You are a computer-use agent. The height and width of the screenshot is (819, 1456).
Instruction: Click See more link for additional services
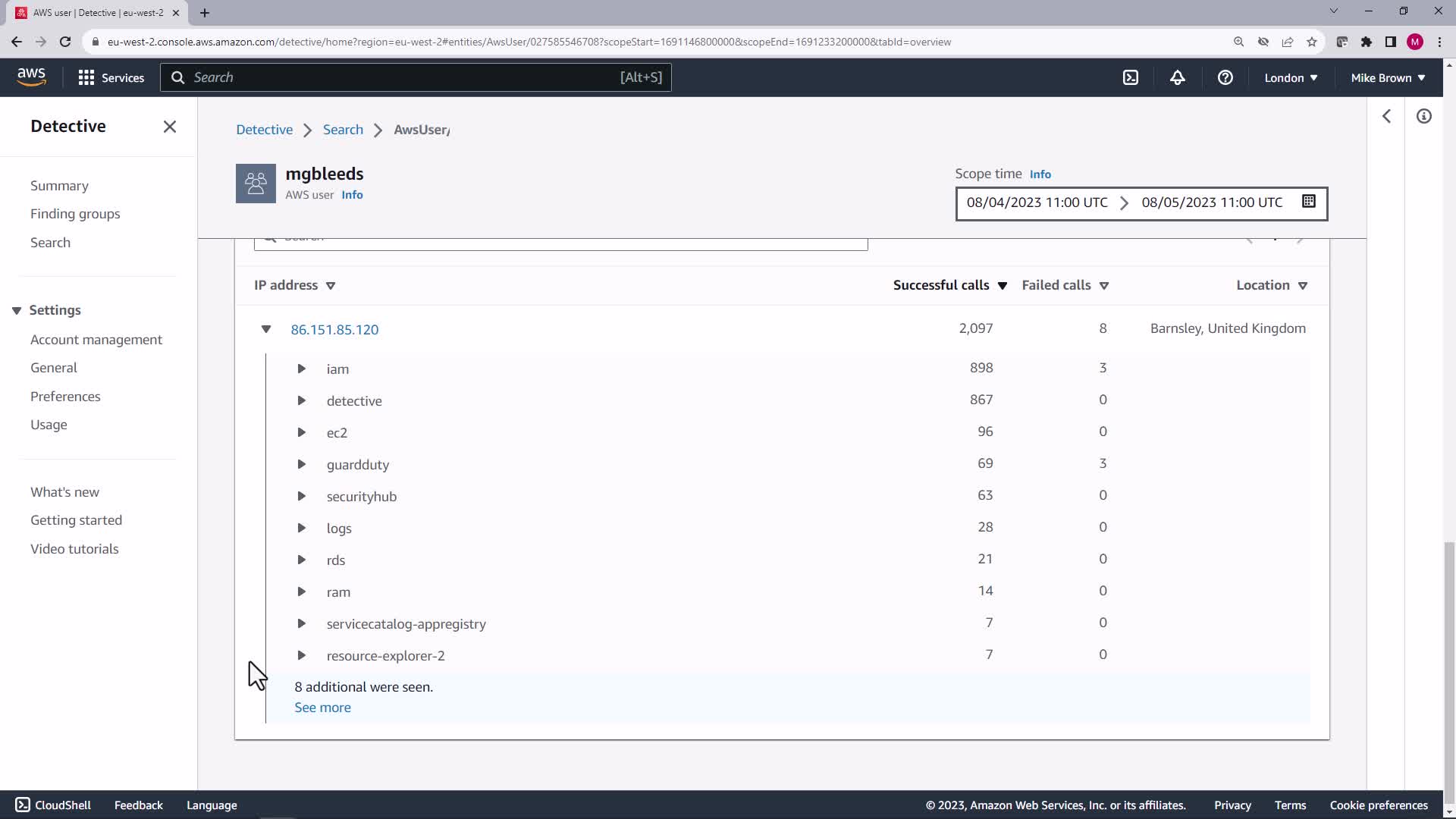(322, 708)
